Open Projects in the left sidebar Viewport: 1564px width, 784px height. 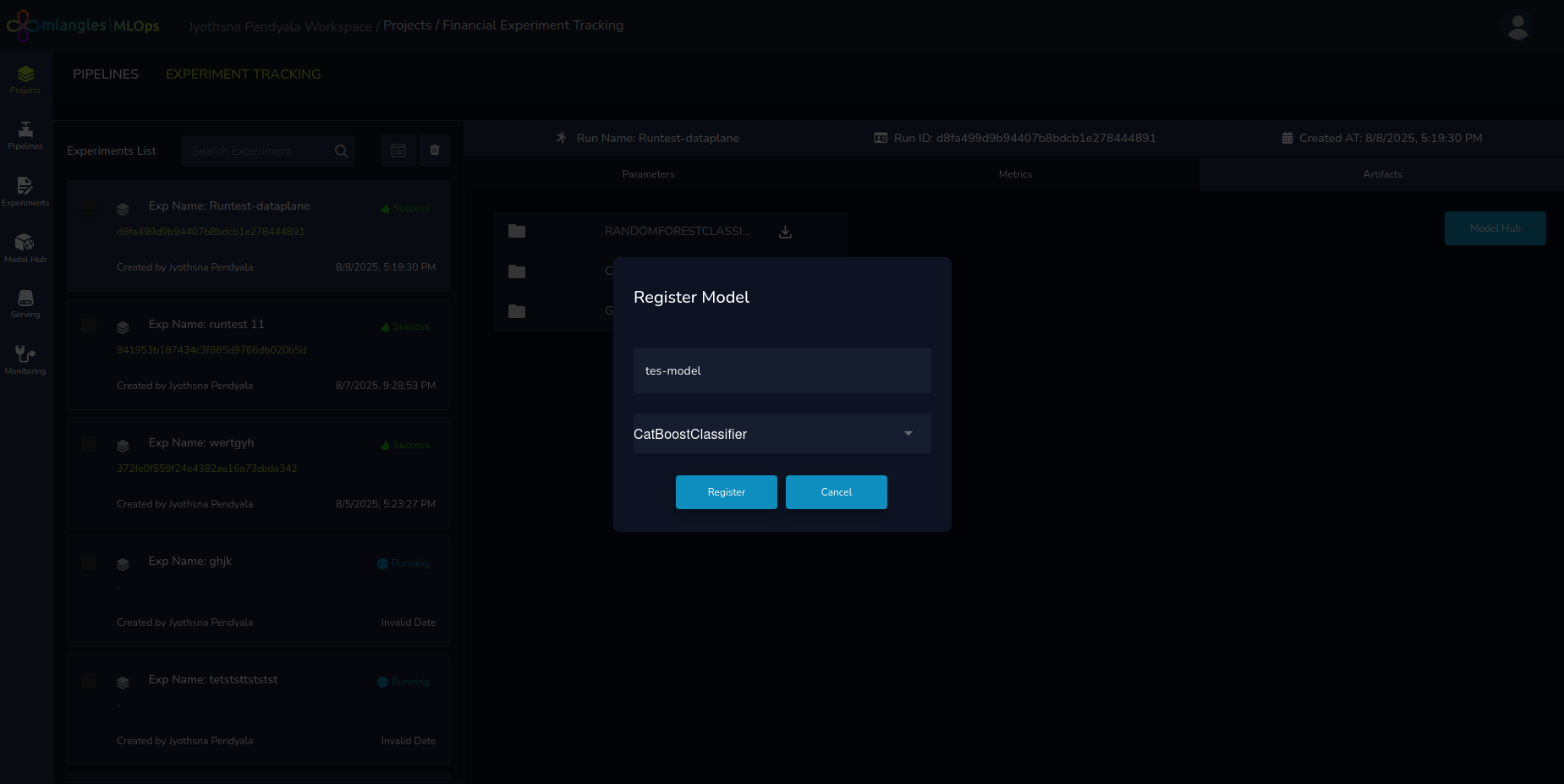click(25, 79)
